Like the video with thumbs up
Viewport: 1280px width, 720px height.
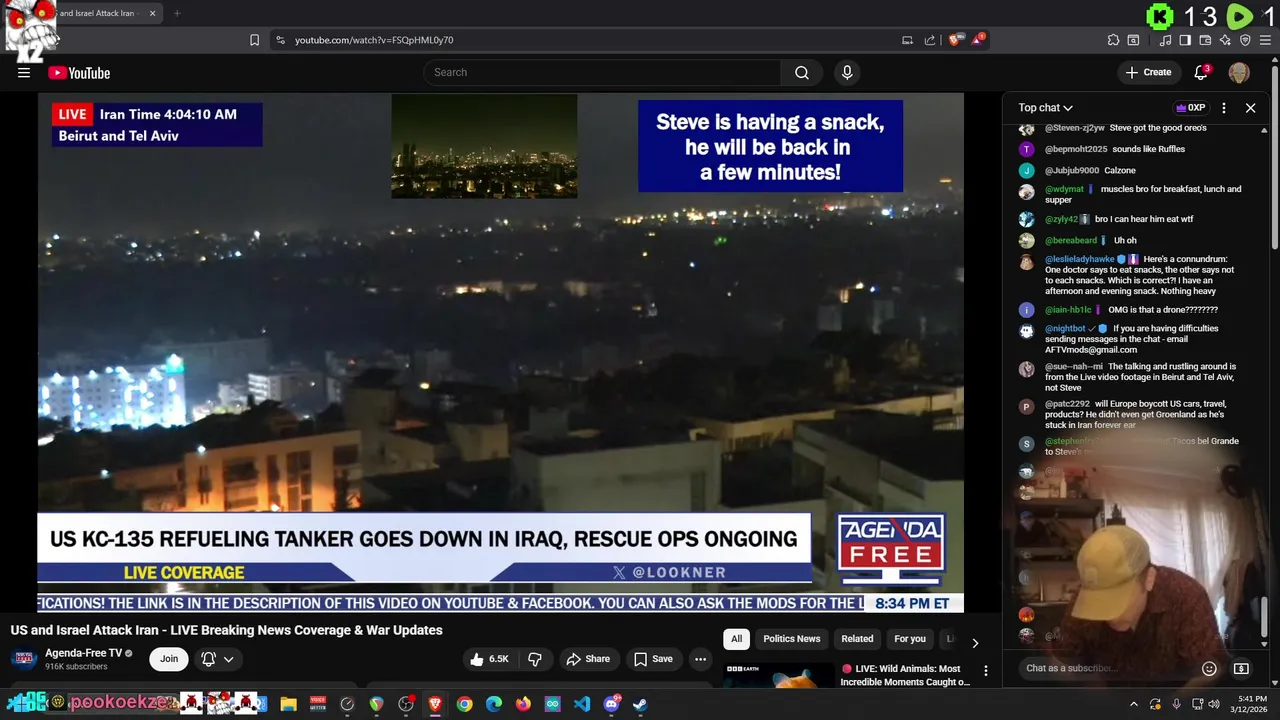[489, 659]
